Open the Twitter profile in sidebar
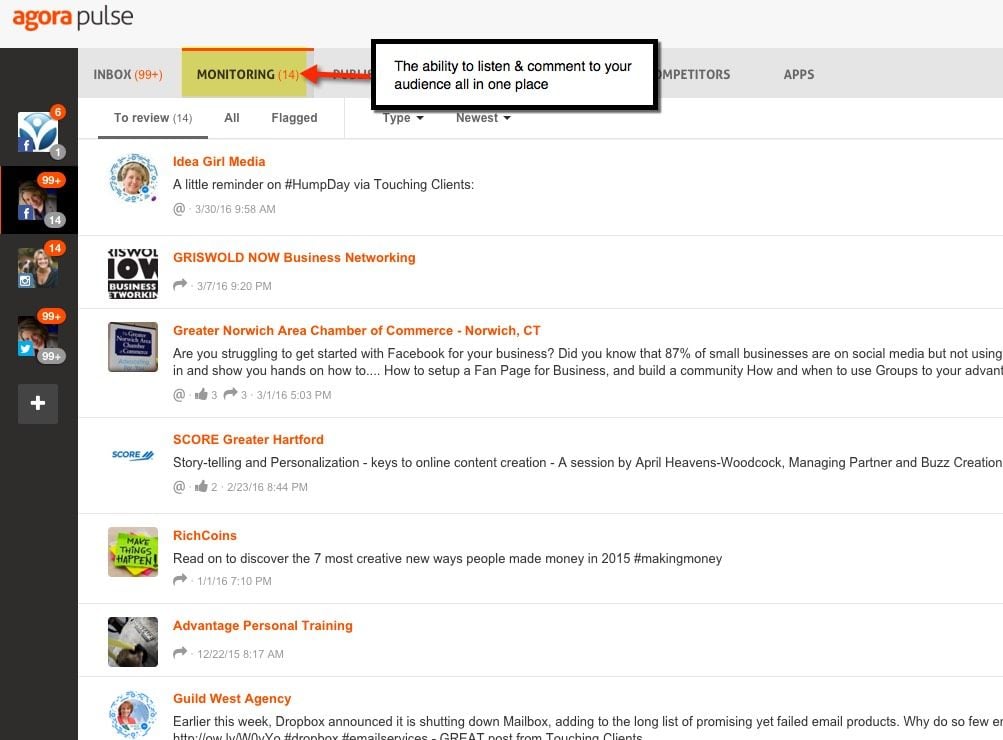Viewport: 1003px width, 740px height. pyautogui.click(x=38, y=336)
